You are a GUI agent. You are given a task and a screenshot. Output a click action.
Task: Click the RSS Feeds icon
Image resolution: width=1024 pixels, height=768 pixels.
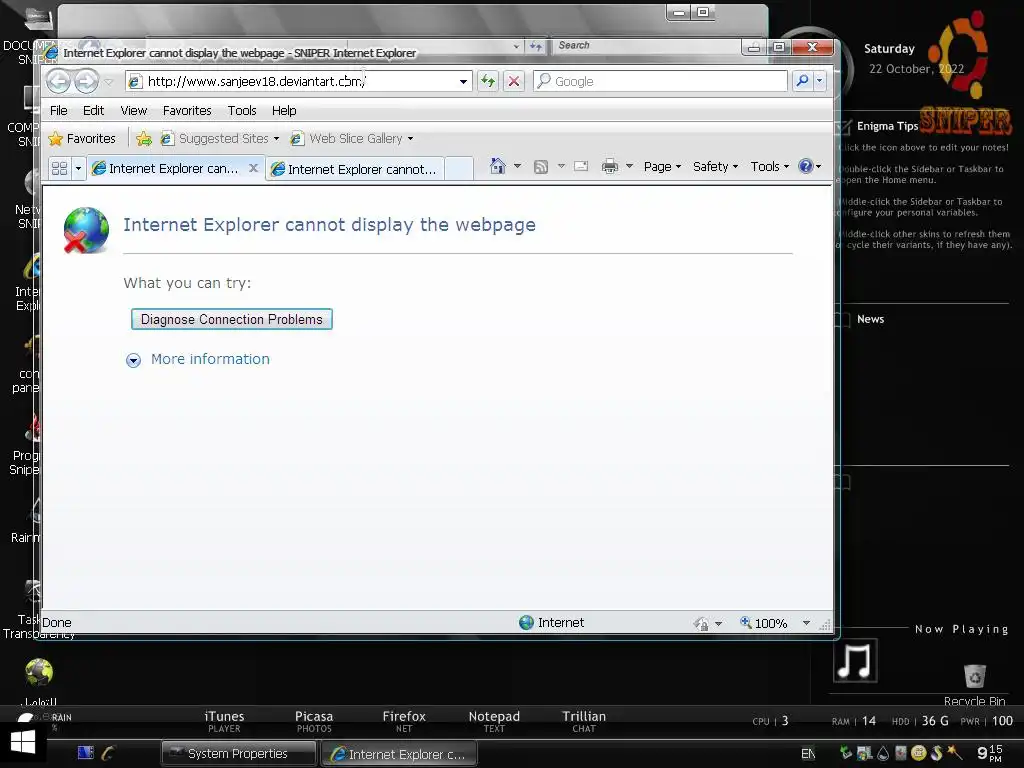pyautogui.click(x=541, y=167)
